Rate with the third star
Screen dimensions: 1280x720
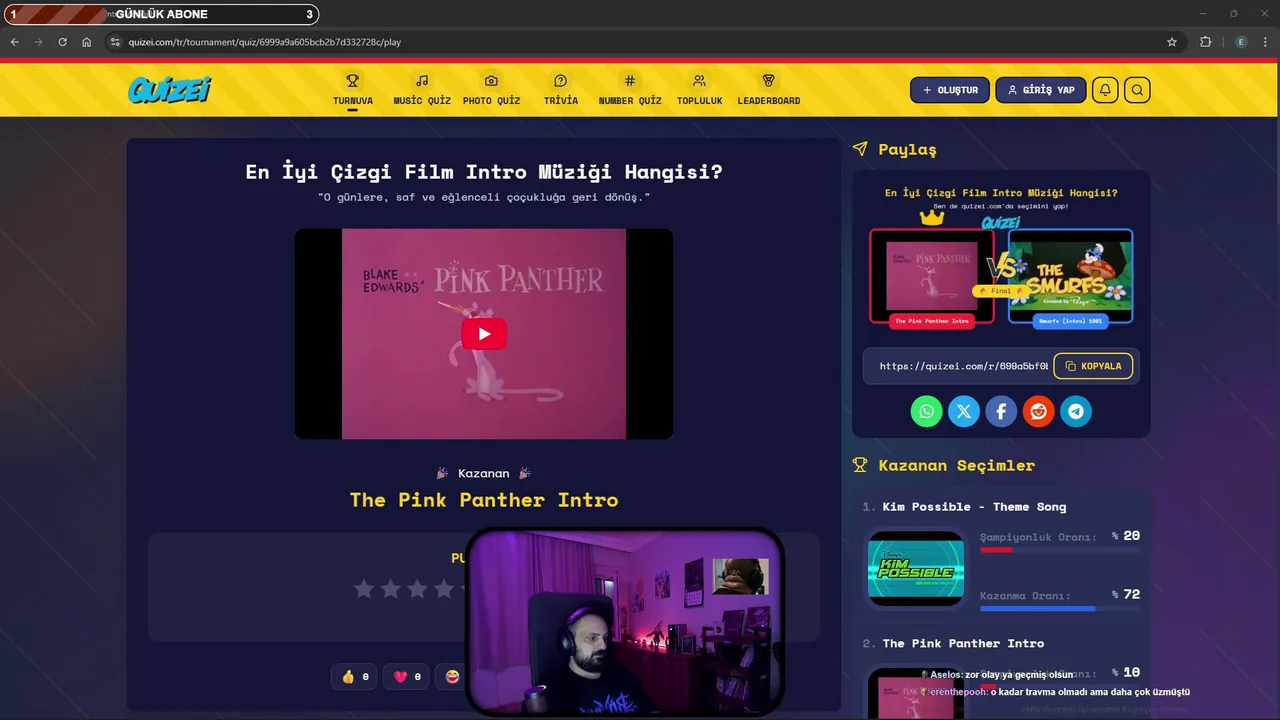coord(417,589)
